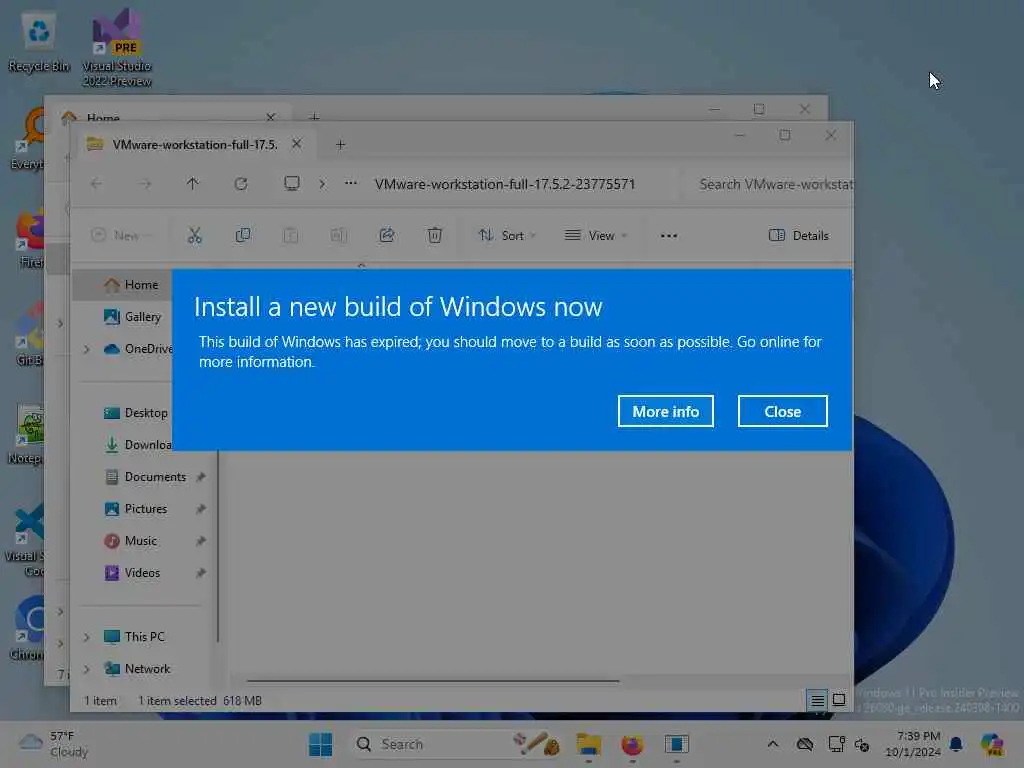Viewport: 1024px width, 768px height.
Task: Open Downloads in the navigation pane
Action: [x=138, y=445]
